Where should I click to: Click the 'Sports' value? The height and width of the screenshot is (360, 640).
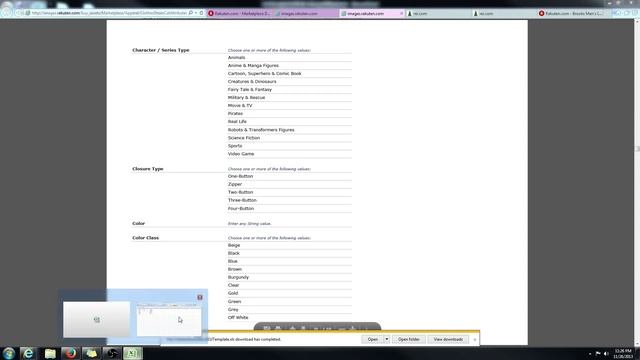pos(235,146)
